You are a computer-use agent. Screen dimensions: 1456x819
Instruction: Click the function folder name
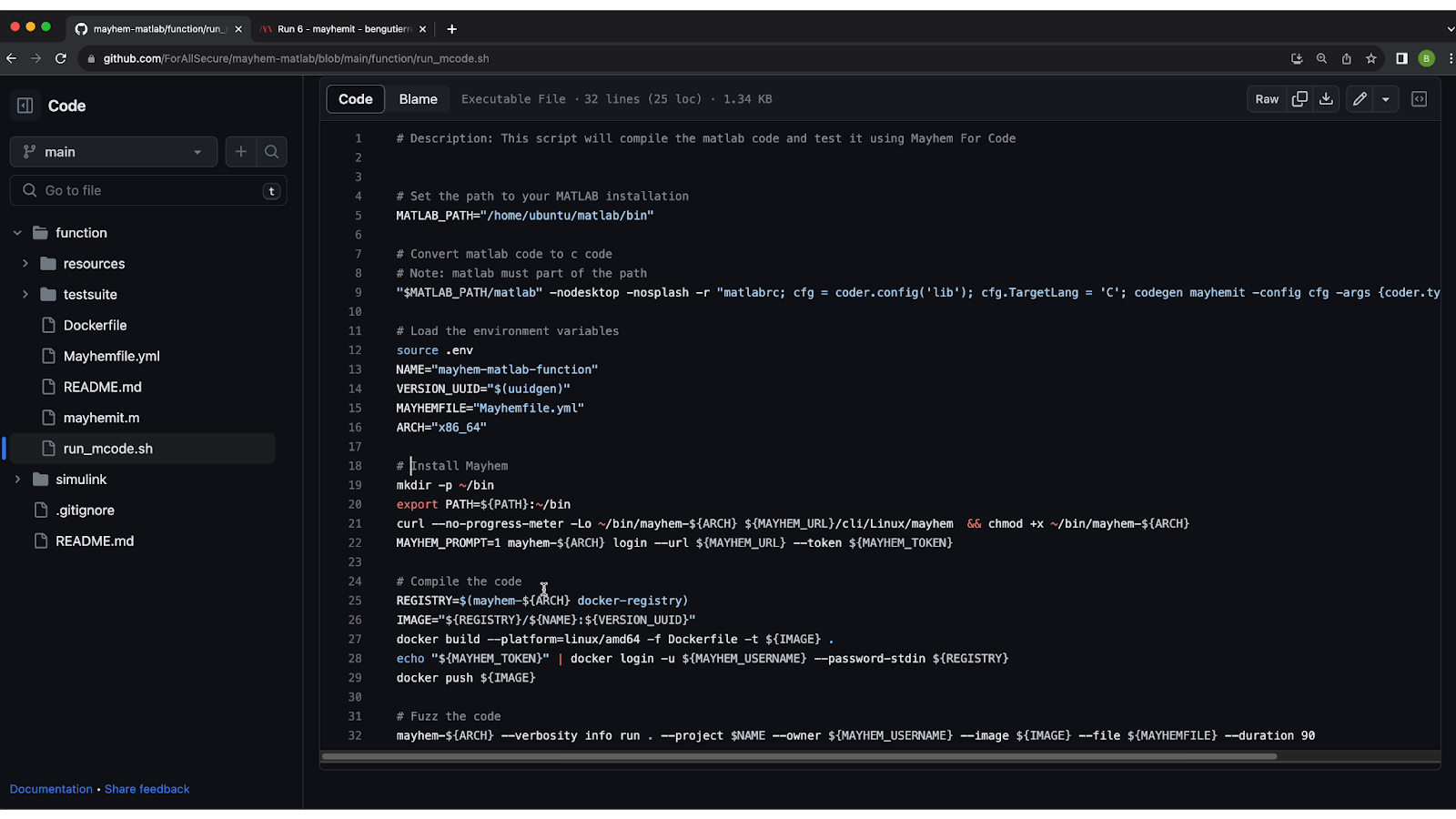(81, 233)
